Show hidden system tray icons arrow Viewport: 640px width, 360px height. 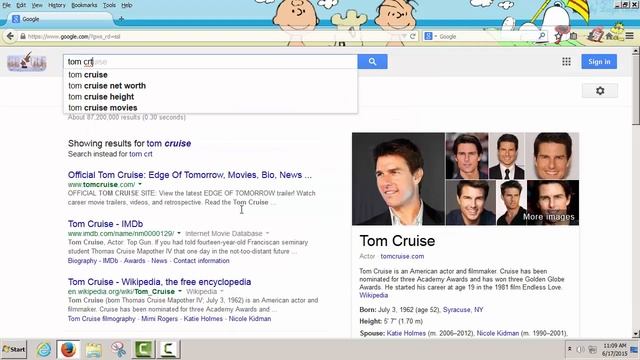pos(569,349)
